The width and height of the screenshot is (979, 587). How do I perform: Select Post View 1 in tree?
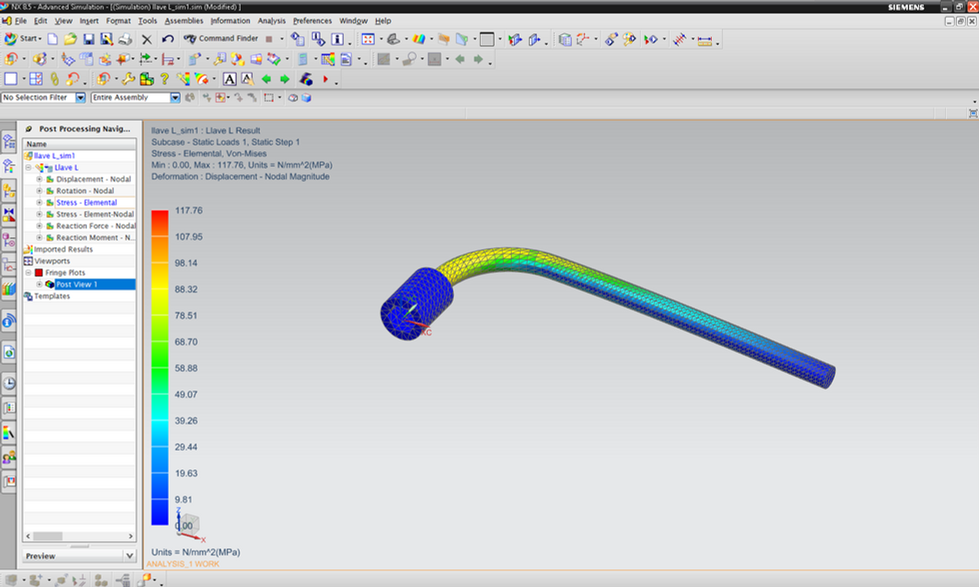click(77, 284)
